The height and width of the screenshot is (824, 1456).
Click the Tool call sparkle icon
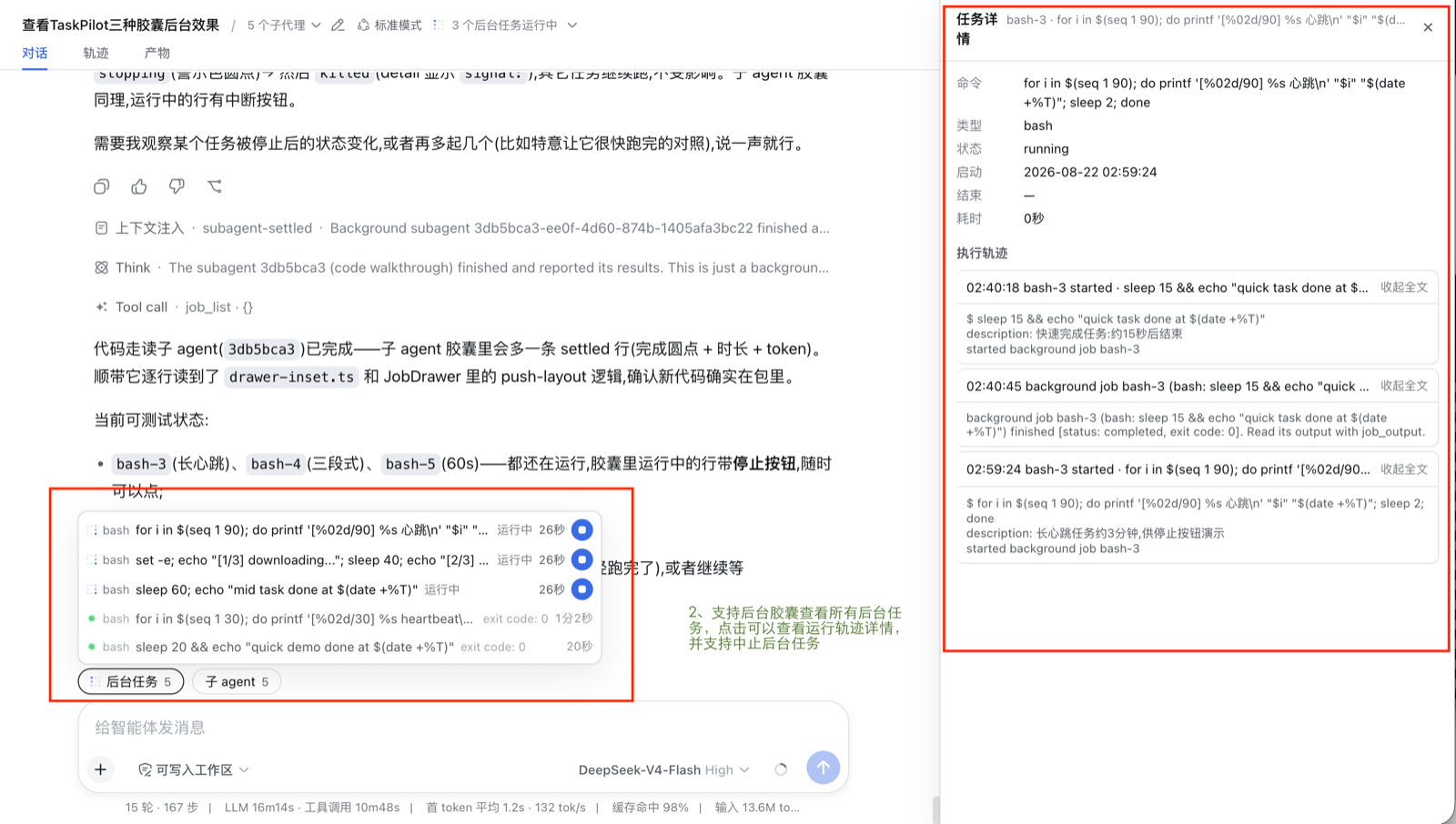coord(102,307)
